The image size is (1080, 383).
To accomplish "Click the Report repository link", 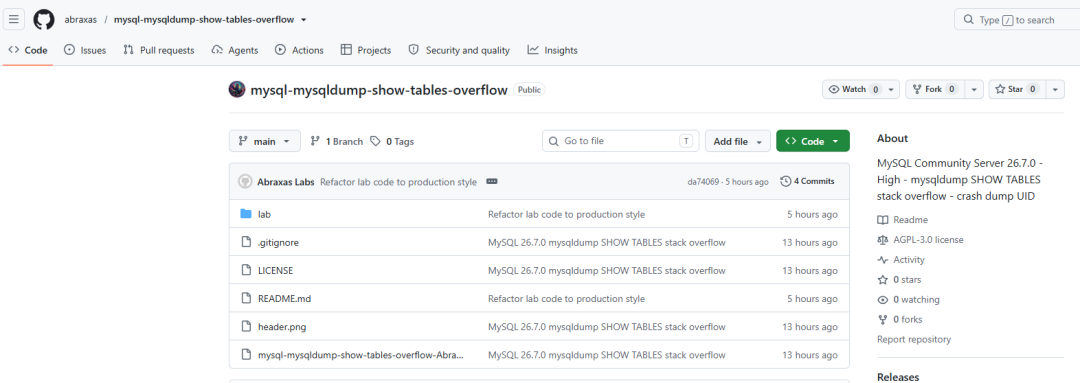I will click(913, 339).
